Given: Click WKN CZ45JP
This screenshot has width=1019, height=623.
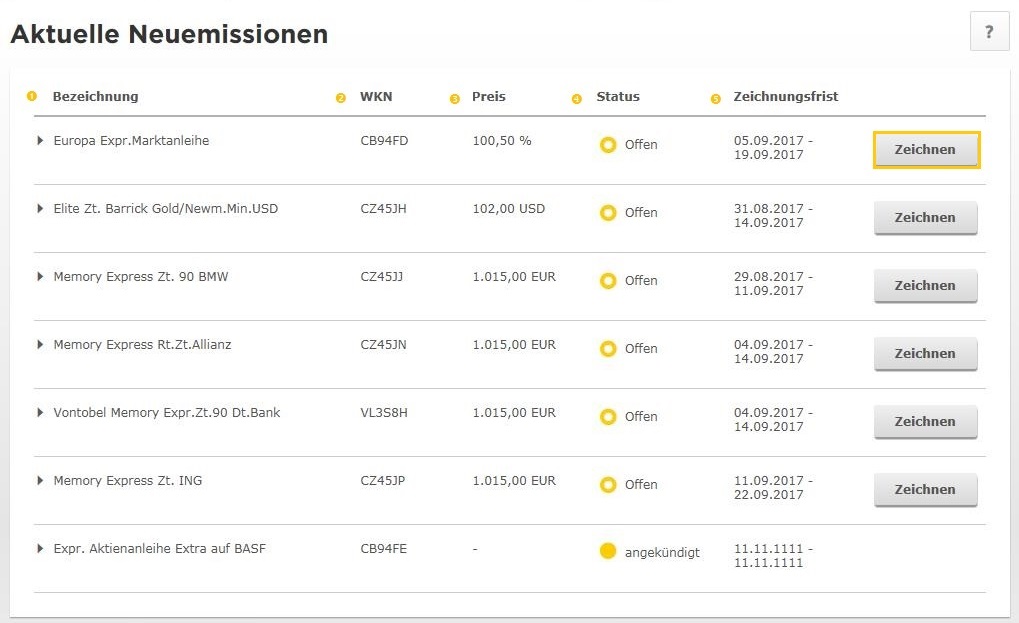Looking at the screenshot, I should click(383, 481).
